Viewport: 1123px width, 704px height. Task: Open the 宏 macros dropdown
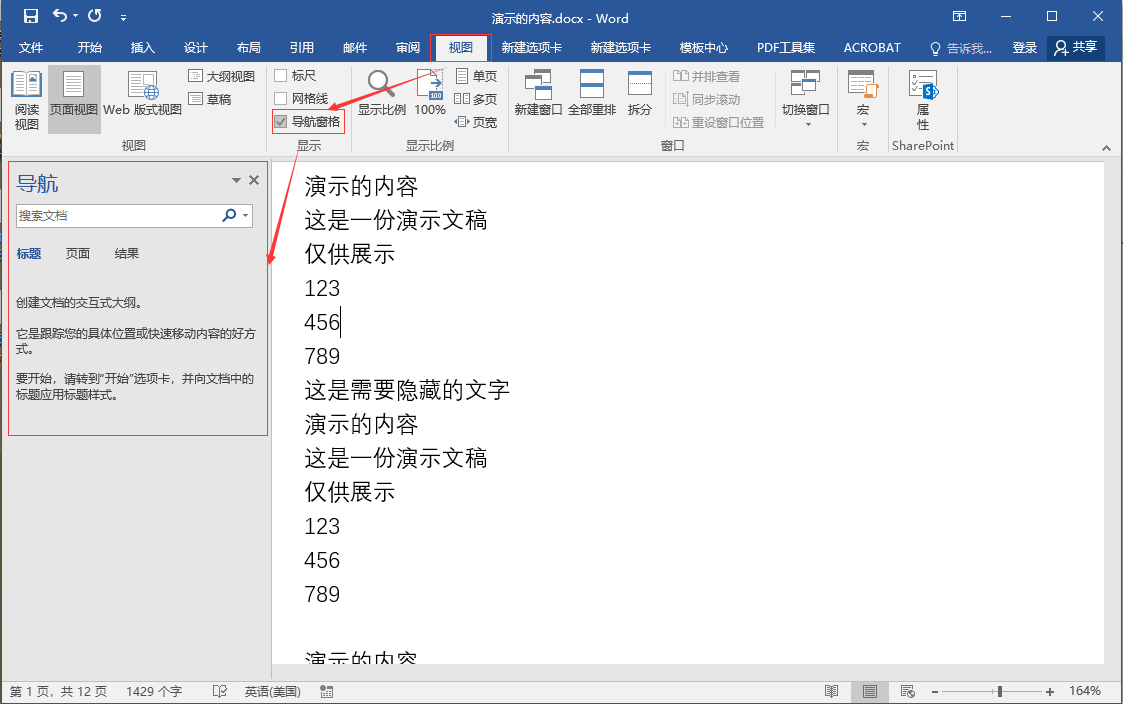(x=862, y=99)
